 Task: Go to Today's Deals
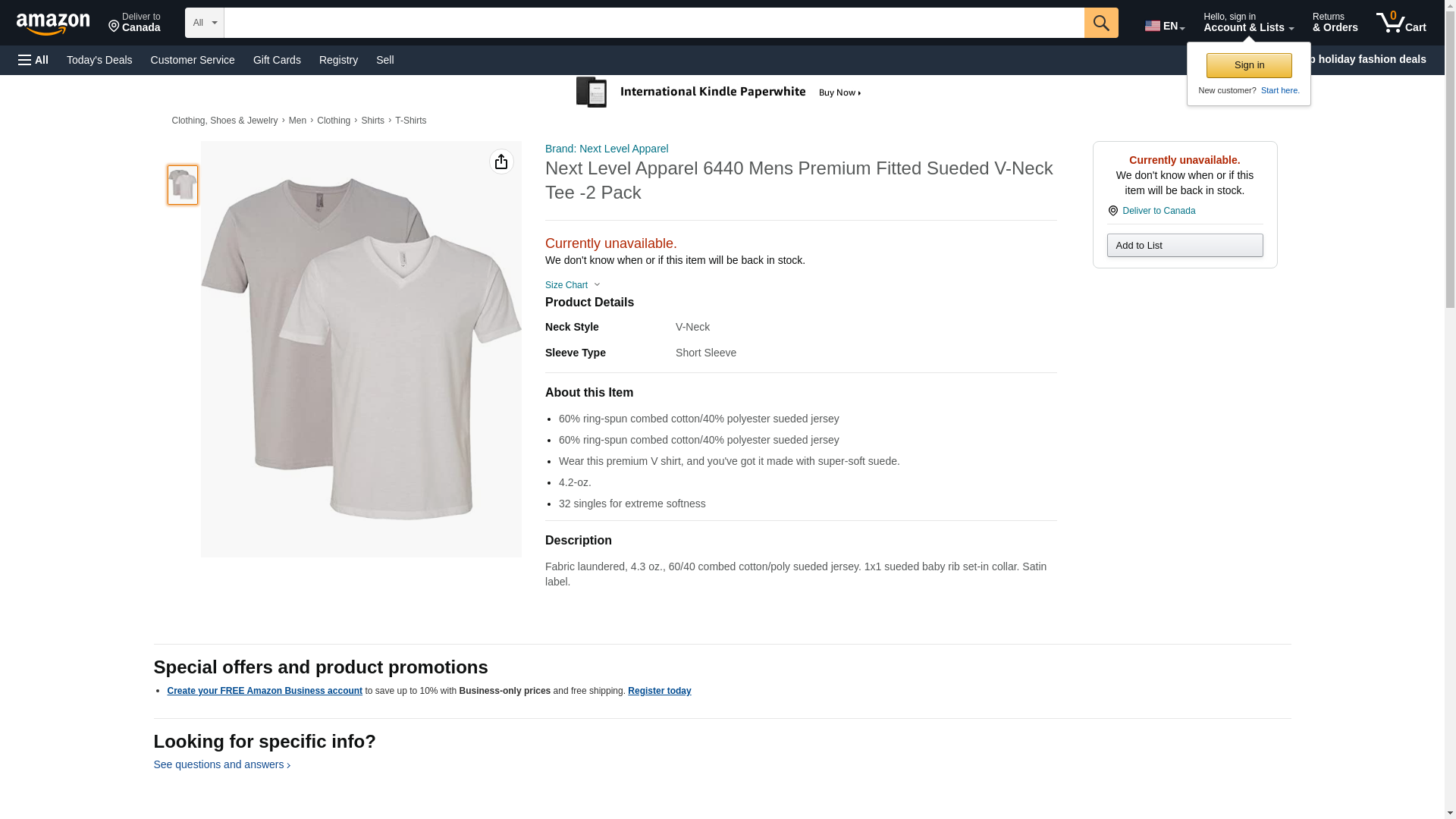(99, 60)
